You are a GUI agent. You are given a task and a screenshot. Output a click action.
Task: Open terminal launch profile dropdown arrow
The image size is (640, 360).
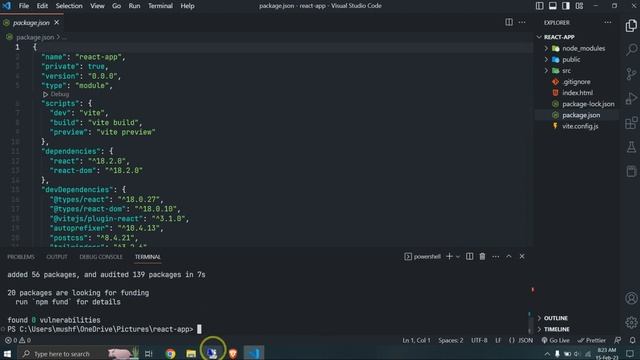coord(458,257)
